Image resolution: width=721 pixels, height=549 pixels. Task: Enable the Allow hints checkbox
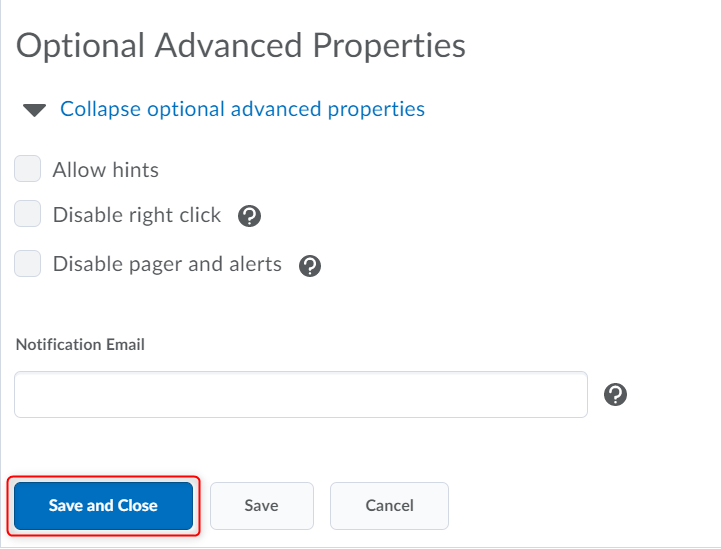click(x=28, y=169)
